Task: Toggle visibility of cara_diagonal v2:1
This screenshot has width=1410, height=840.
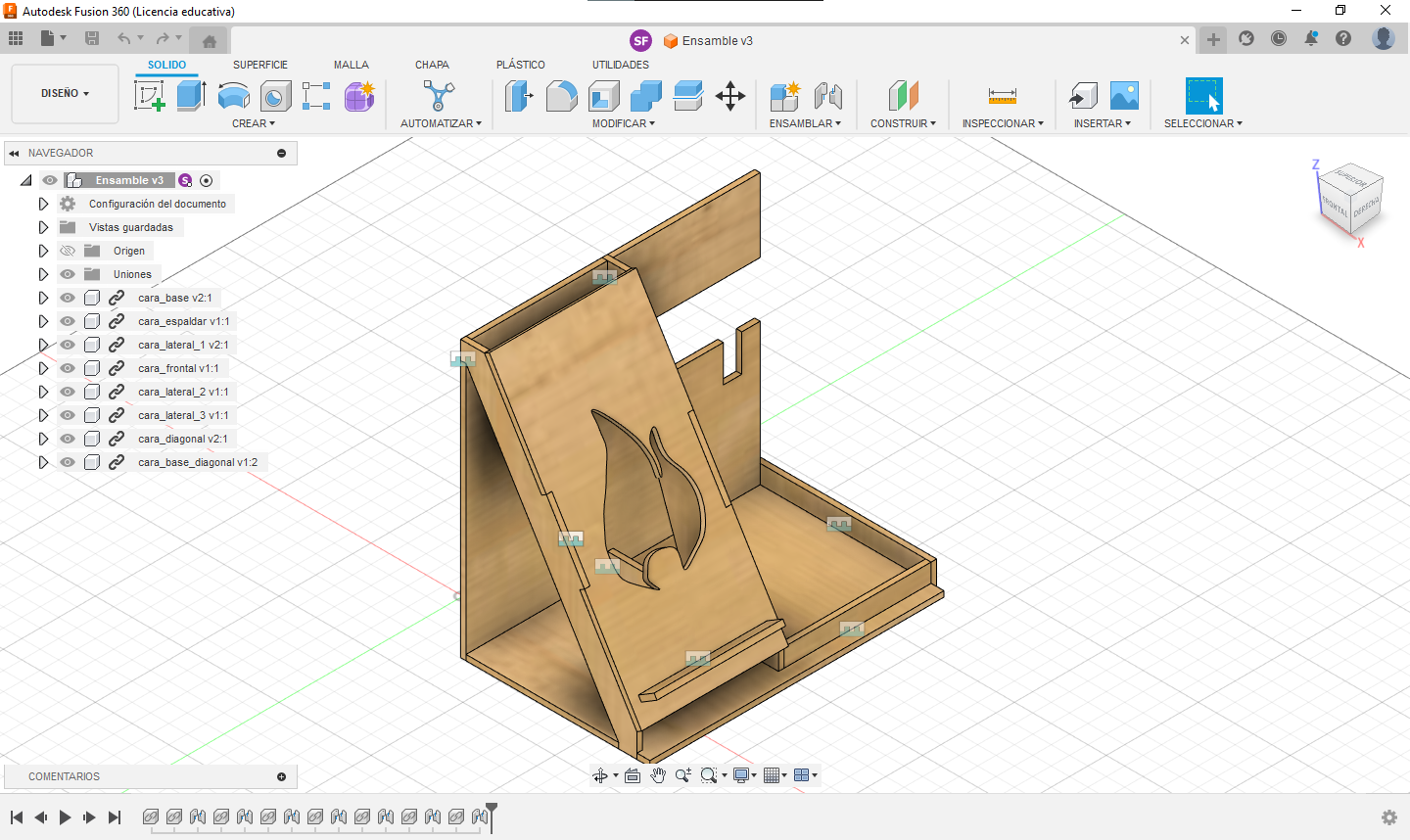Action: 68,439
